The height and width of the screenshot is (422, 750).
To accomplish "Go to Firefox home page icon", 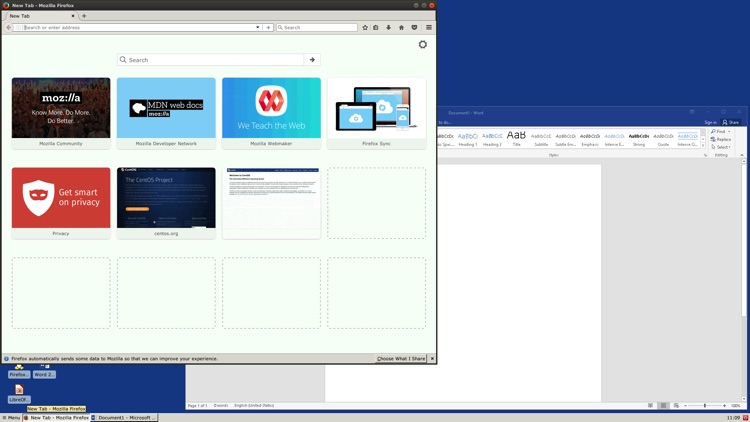I will [x=401, y=27].
